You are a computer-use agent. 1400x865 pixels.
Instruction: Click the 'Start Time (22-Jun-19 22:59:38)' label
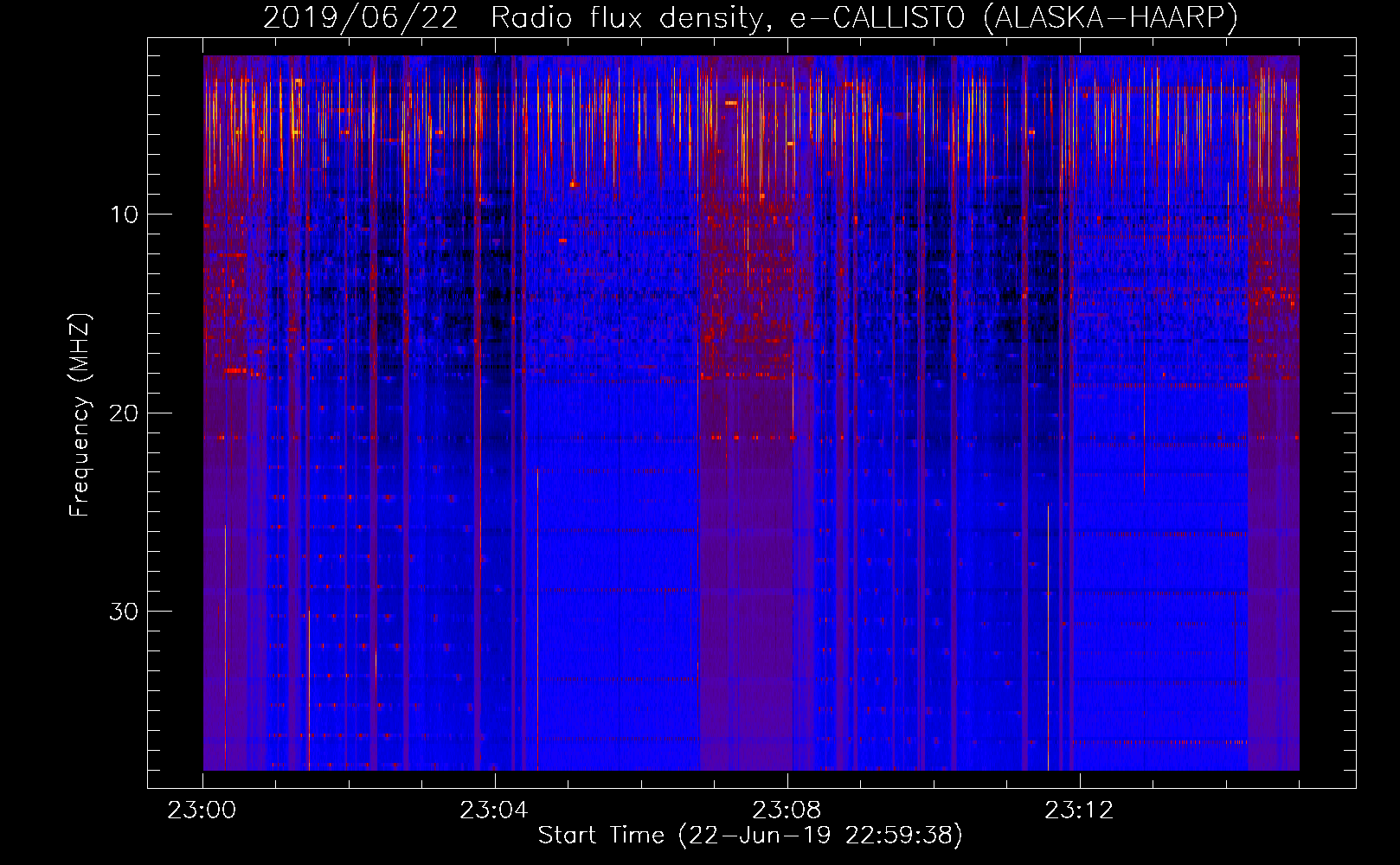click(x=750, y=836)
